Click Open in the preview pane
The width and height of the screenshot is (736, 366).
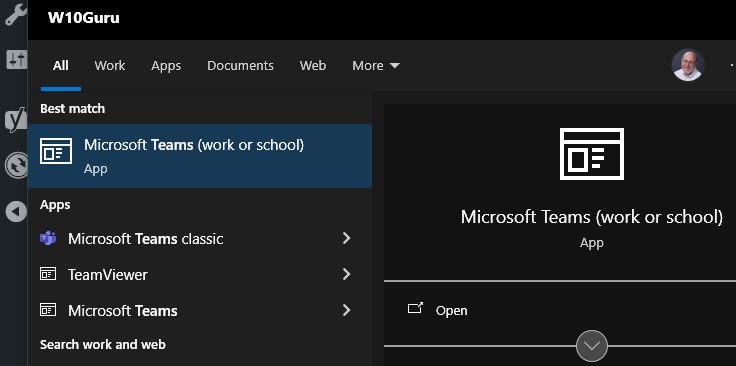(451, 311)
